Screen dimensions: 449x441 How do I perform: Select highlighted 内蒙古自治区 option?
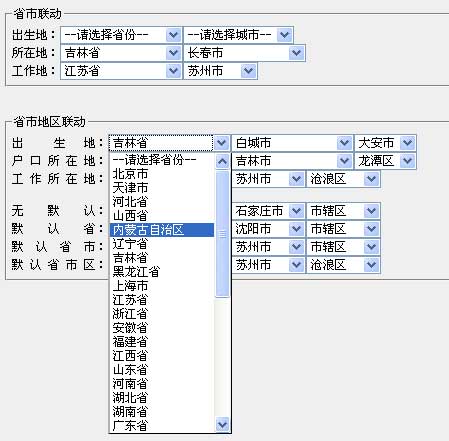tap(162, 230)
